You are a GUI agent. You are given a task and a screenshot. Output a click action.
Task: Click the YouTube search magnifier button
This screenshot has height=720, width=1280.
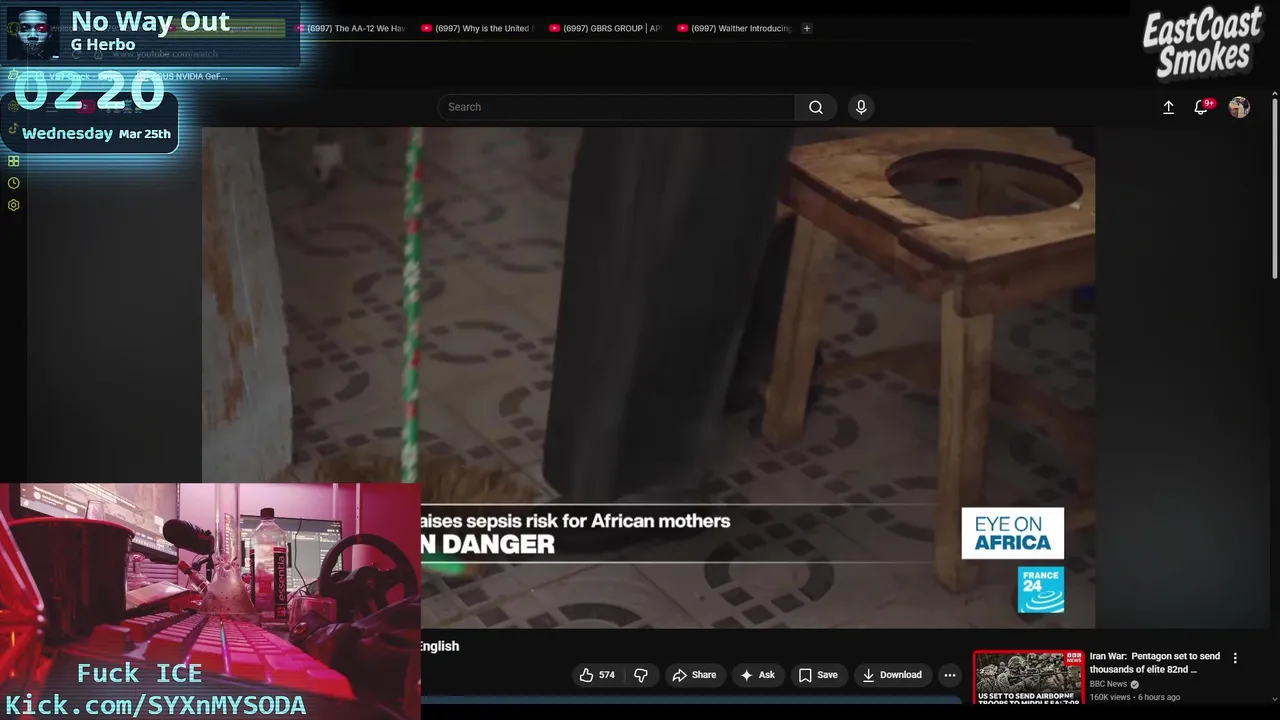click(x=816, y=107)
